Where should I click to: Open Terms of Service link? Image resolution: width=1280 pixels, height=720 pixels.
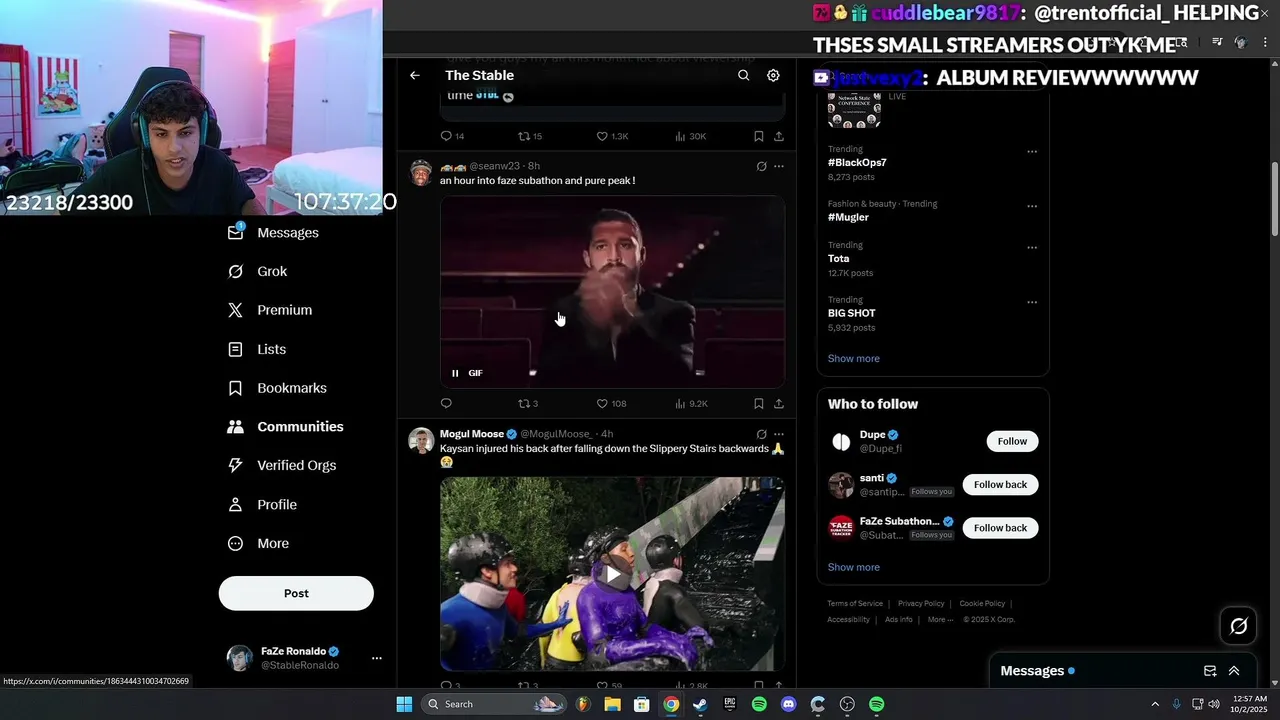click(x=855, y=604)
